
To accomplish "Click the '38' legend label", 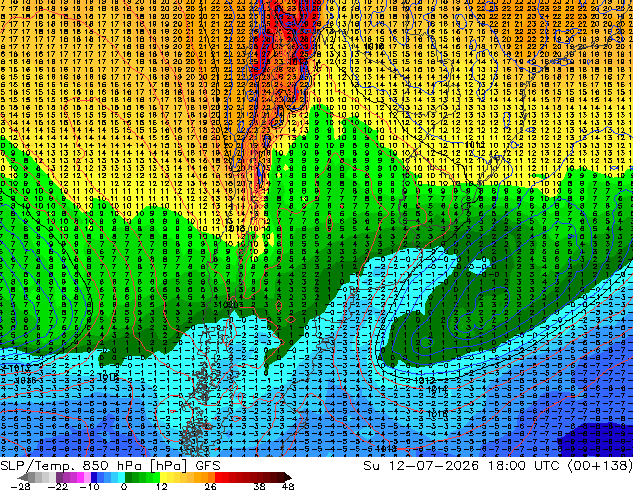I will [260, 486].
